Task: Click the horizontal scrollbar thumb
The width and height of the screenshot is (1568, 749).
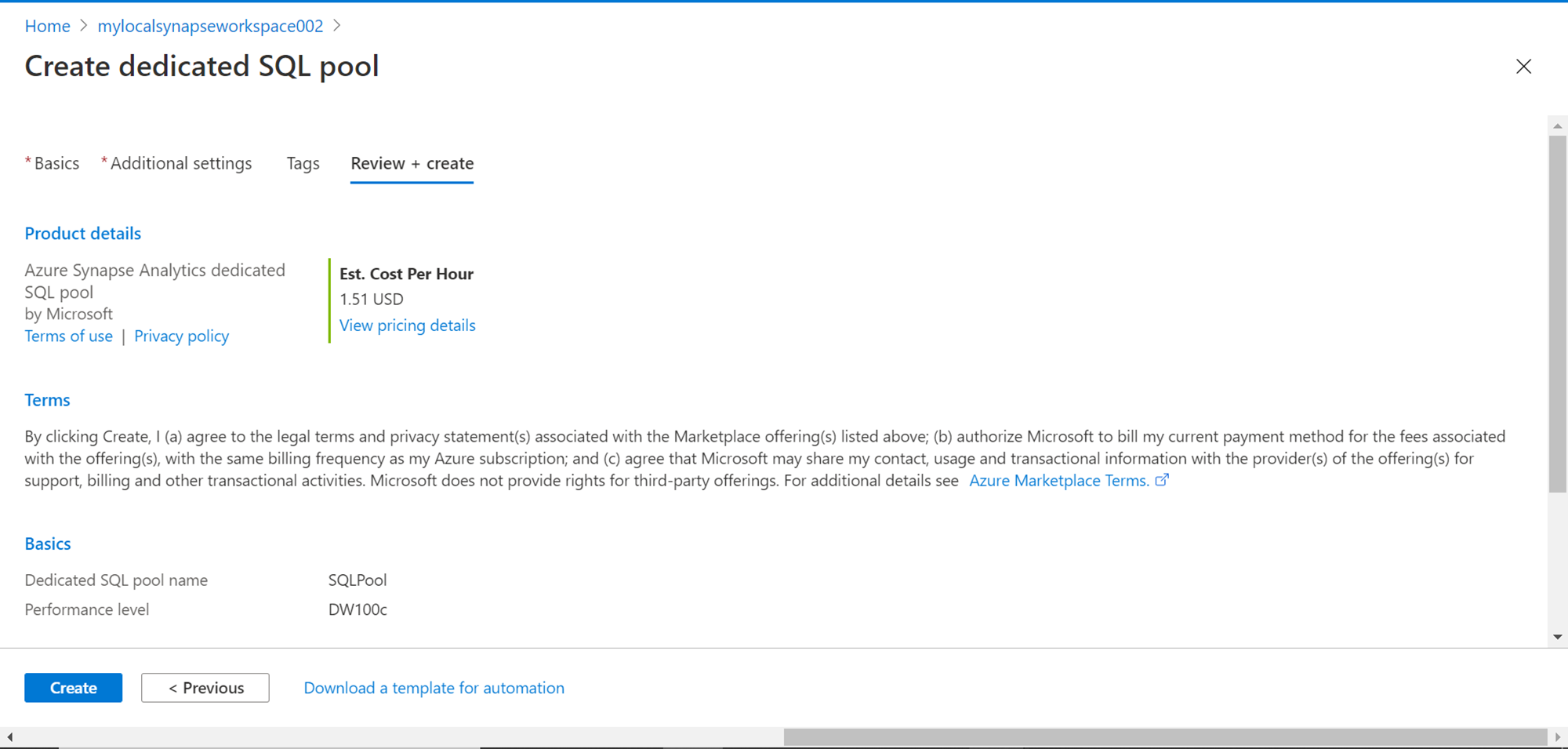Action: coord(1165,737)
